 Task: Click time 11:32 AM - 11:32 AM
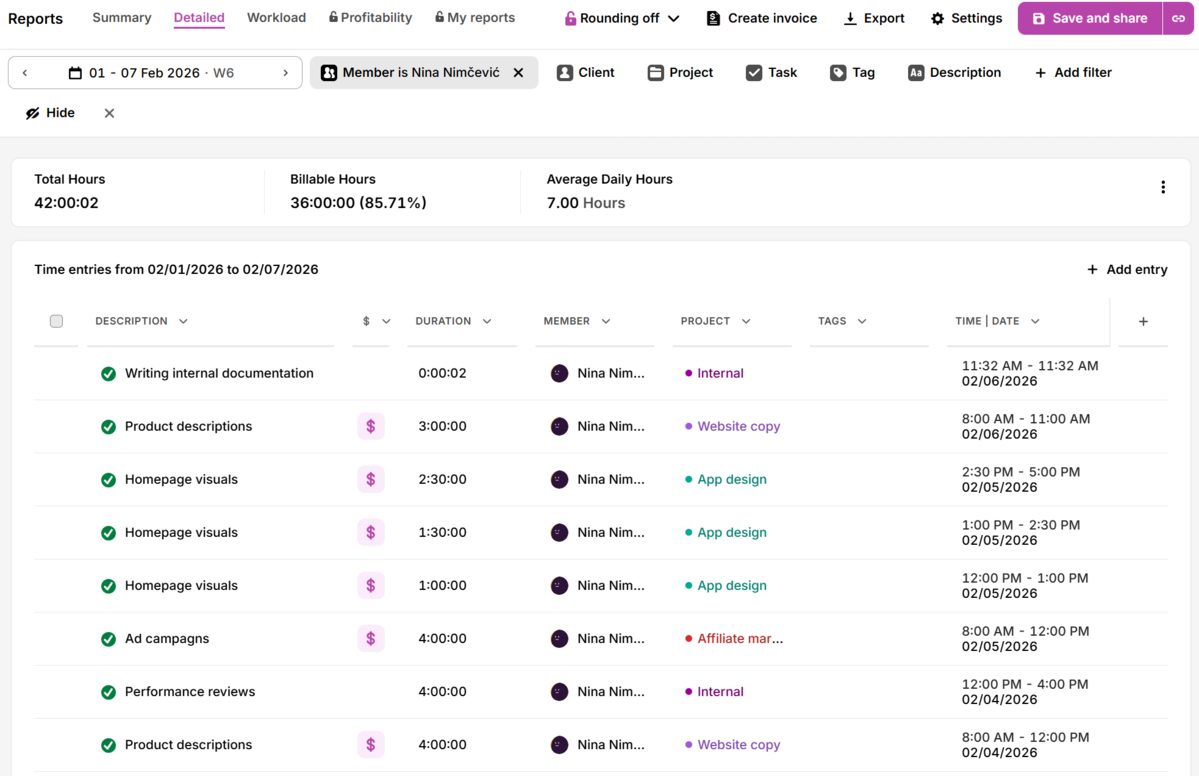point(1030,365)
